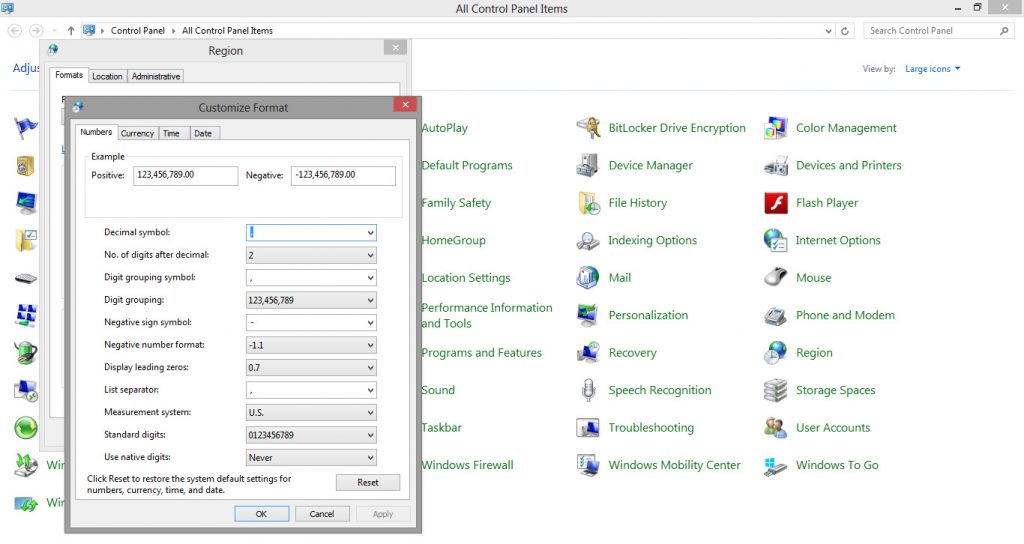Open Programs and Features link
This screenshot has width=1024, height=544.
(482, 353)
